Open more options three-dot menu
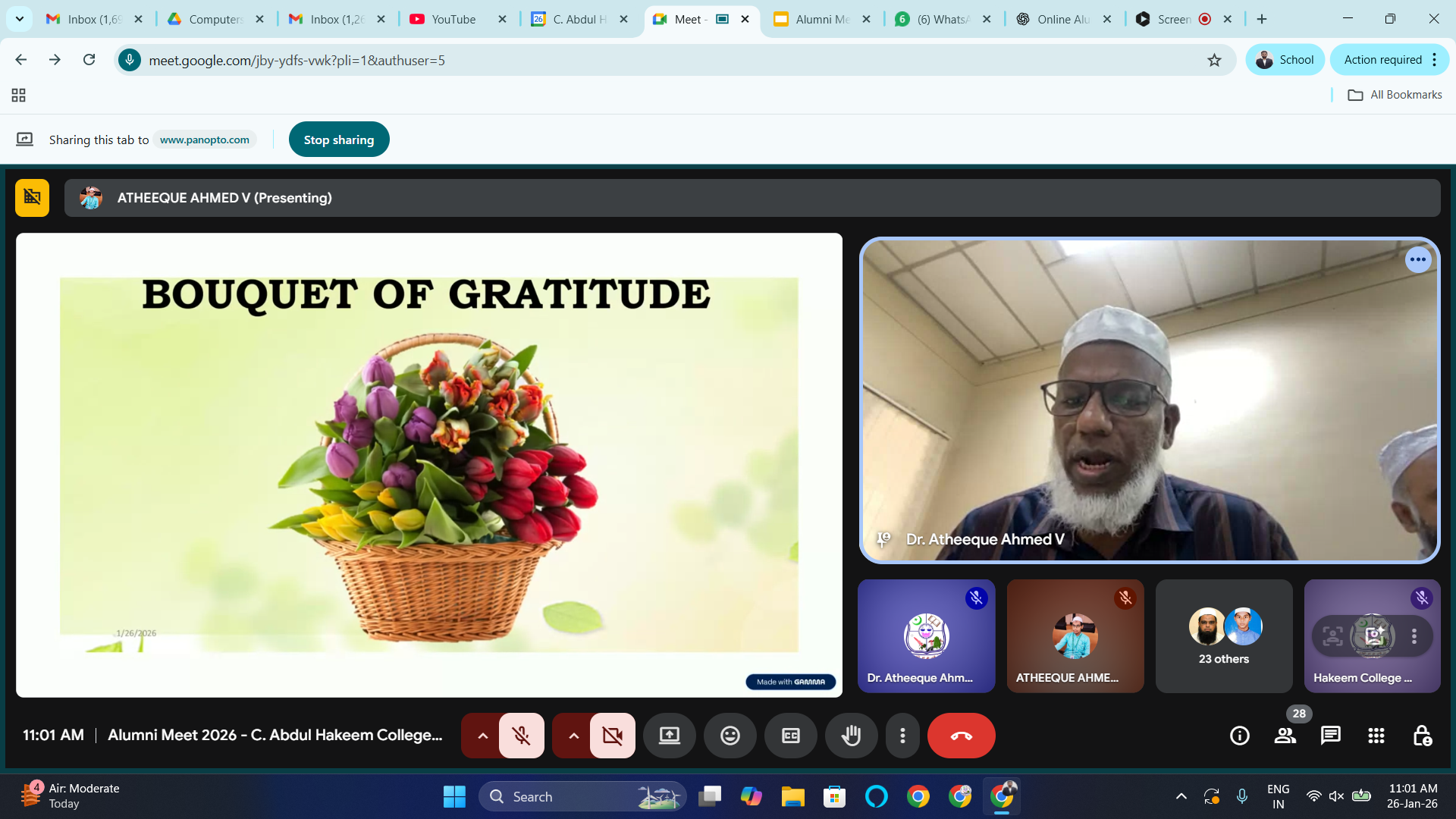This screenshot has height=819, width=1456. (x=902, y=736)
